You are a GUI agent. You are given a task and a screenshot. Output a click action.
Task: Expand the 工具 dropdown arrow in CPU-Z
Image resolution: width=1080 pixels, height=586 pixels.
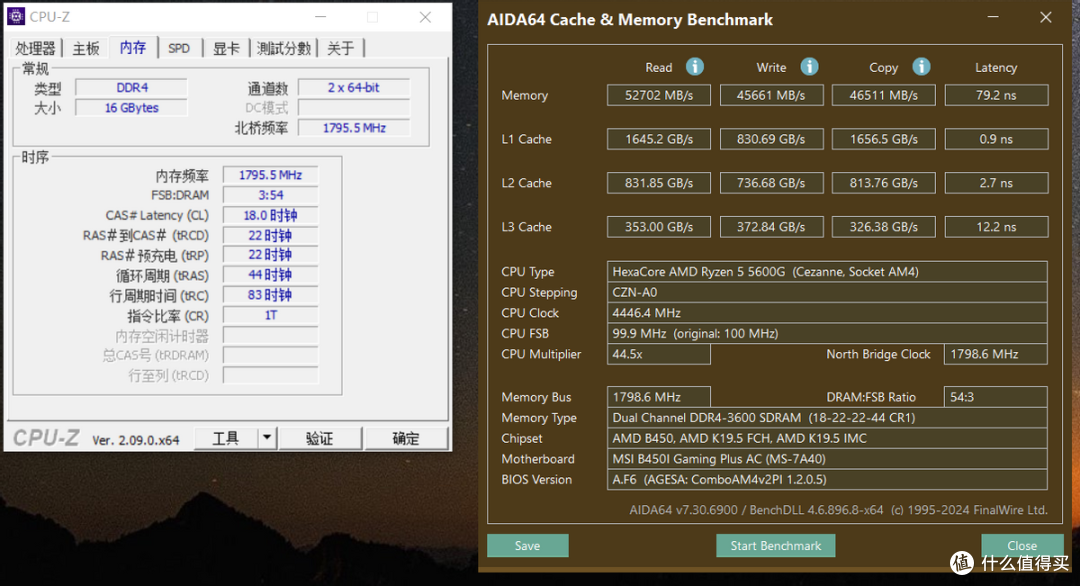267,438
